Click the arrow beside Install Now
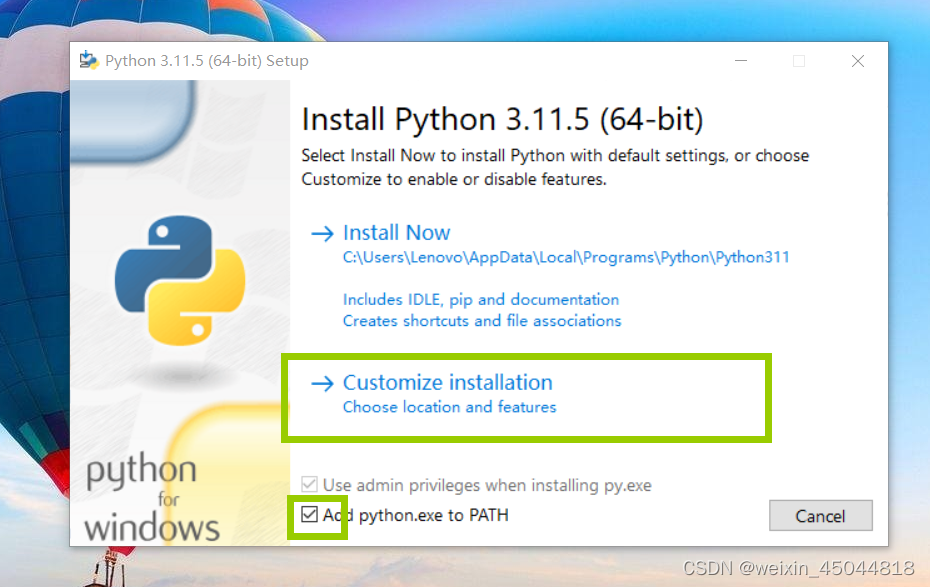Screen dimensions: 930x587 pyautogui.click(x=323, y=234)
